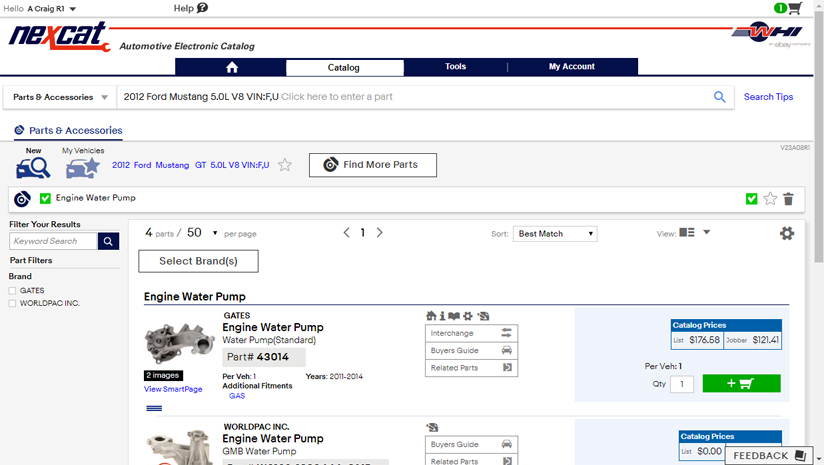This screenshot has width=824, height=465.
Task: Click the search magnifier in part search bar
Action: tap(719, 97)
